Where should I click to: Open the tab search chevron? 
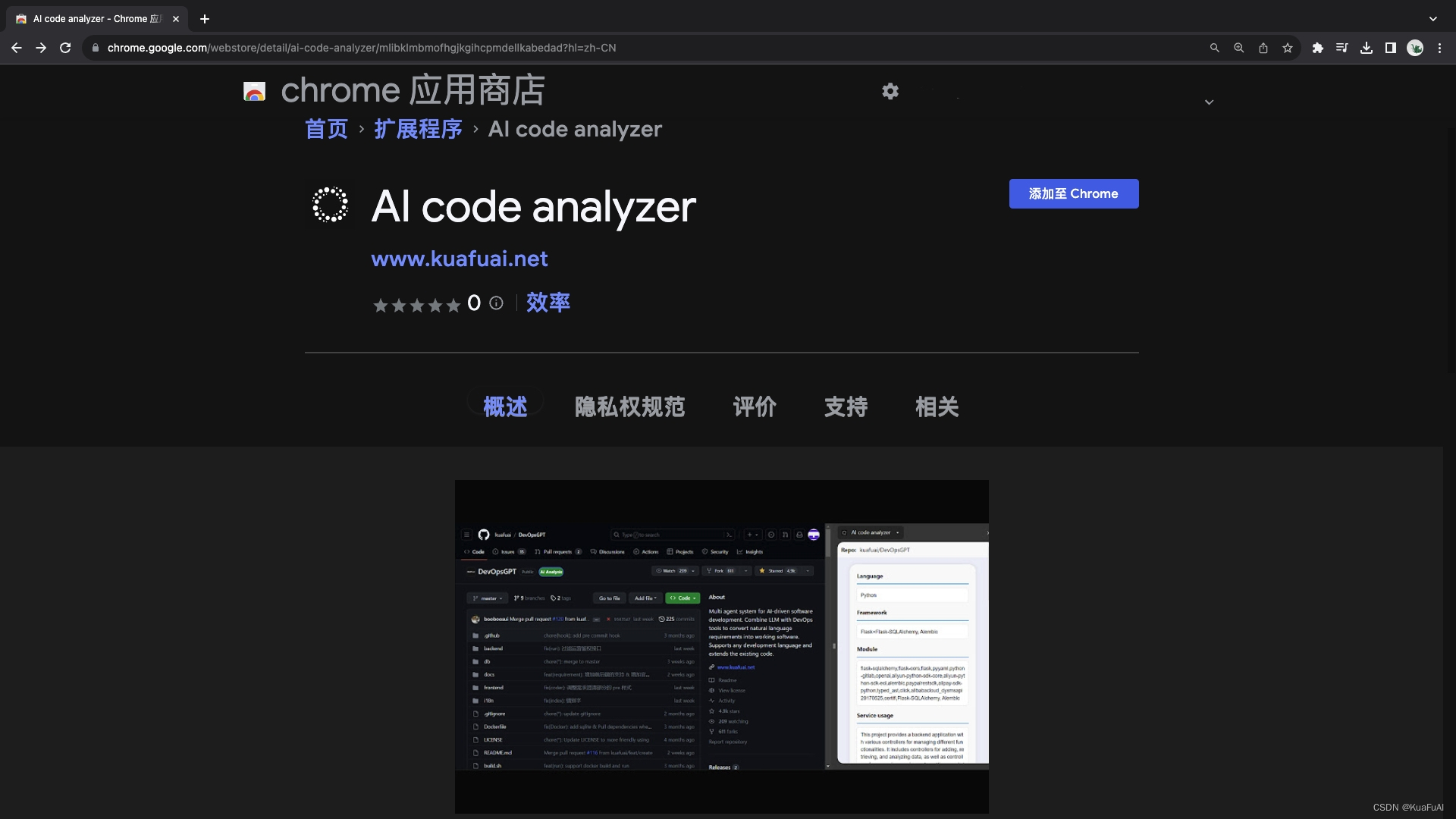tap(1432, 19)
